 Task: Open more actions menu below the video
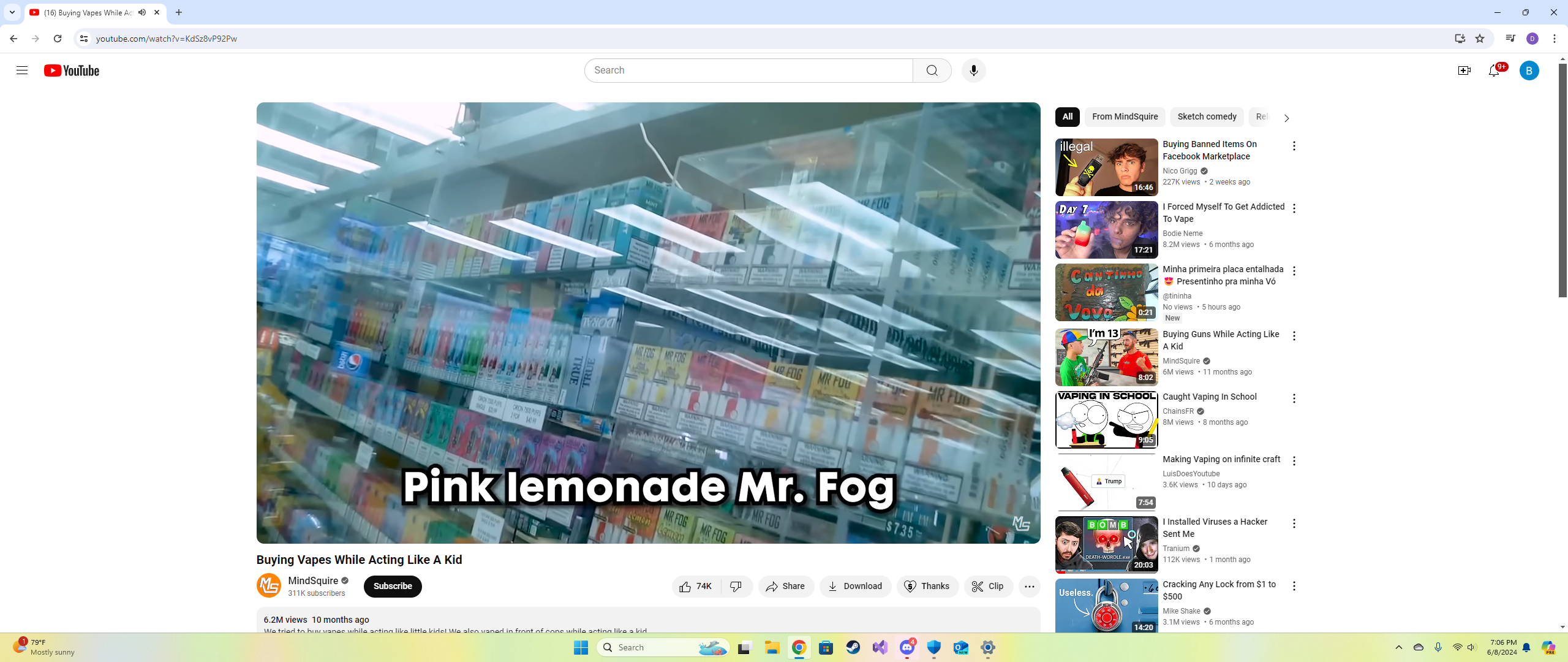pyautogui.click(x=1029, y=586)
